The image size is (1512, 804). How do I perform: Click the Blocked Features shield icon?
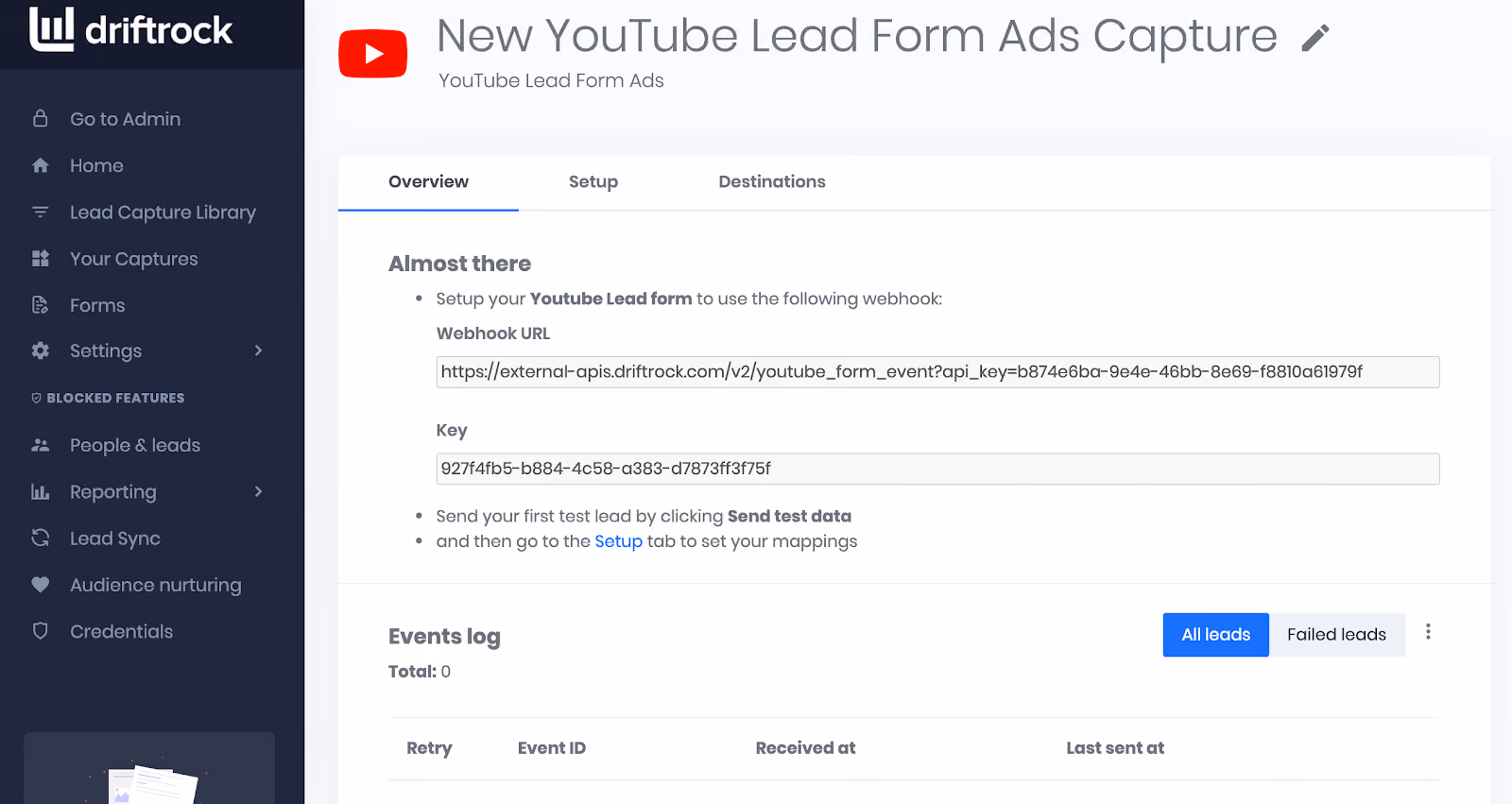point(37,398)
